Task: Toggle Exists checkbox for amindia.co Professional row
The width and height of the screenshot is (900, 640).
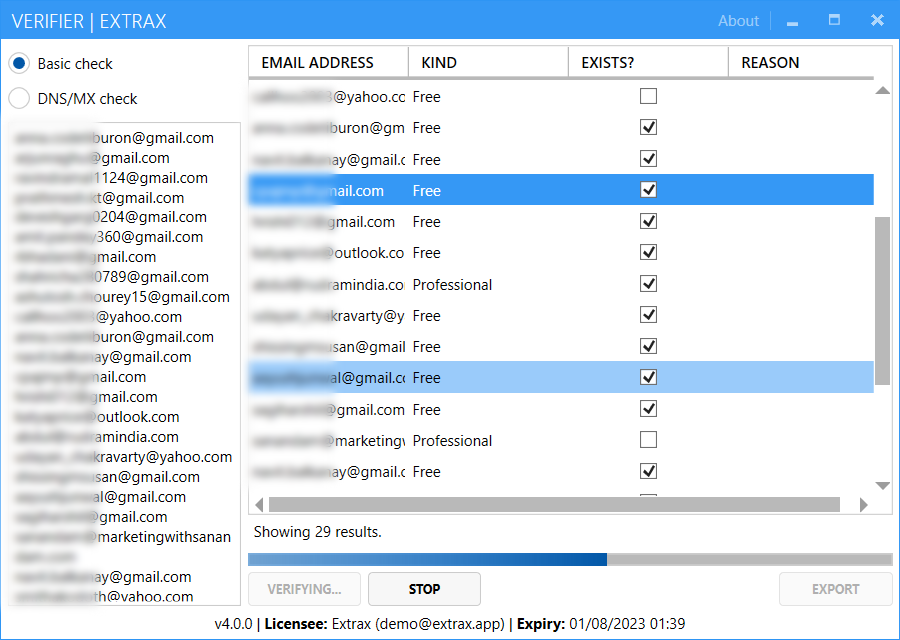Action: [648, 284]
